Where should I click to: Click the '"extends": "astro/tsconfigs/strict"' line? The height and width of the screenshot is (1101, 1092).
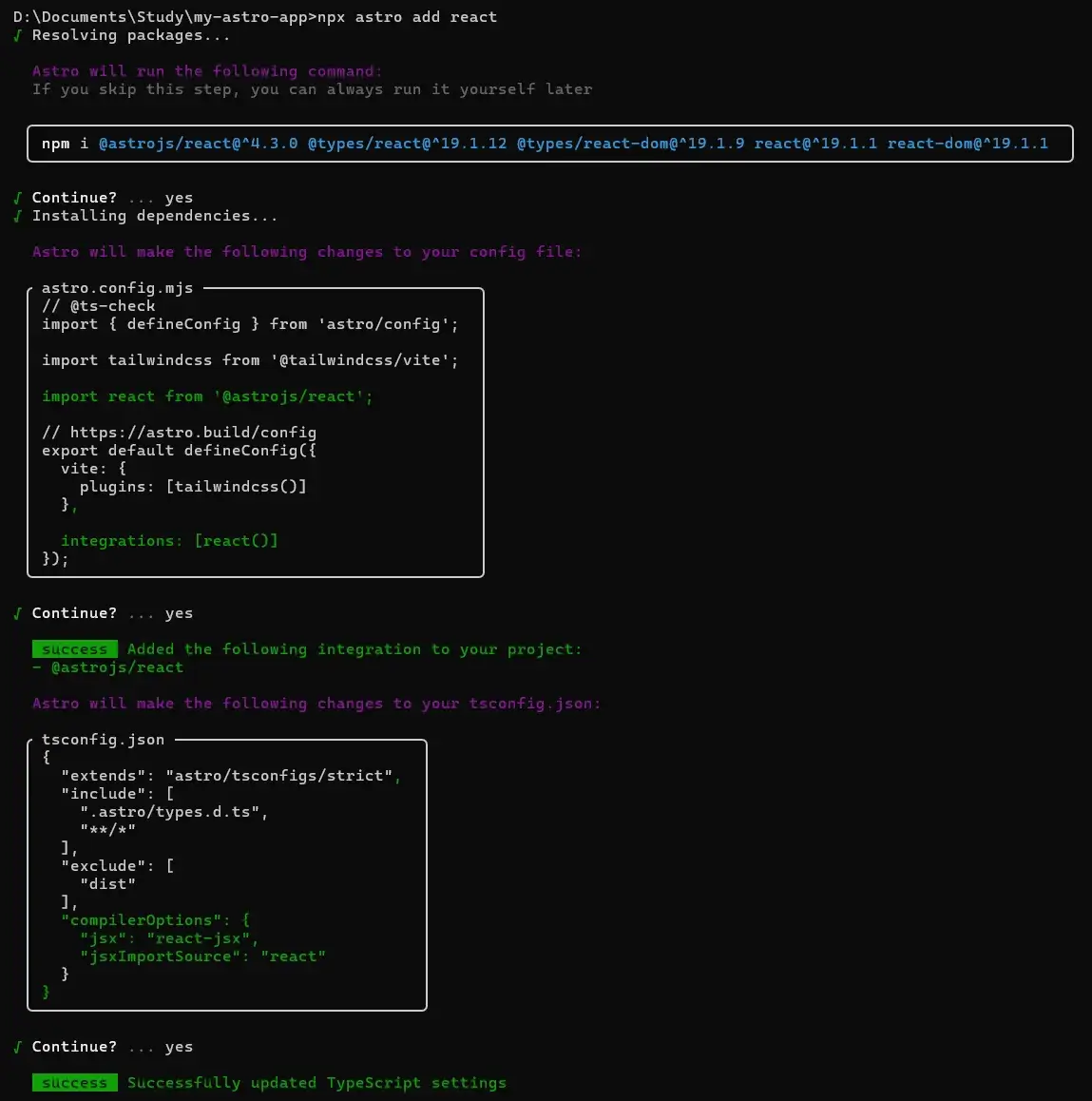pyautogui.click(x=231, y=775)
